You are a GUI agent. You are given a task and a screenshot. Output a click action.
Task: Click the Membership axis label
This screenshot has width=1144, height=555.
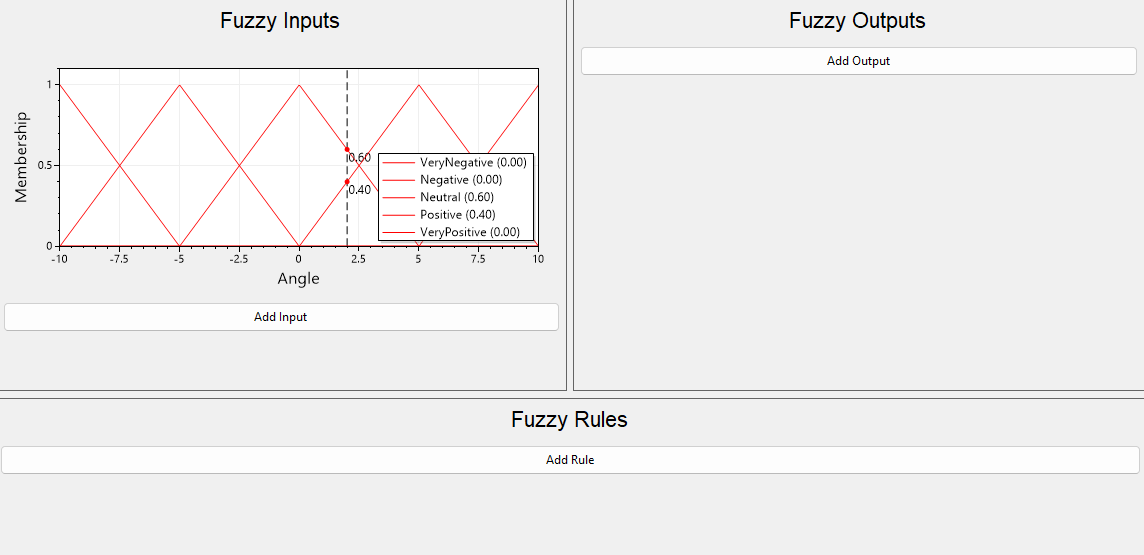(x=21, y=157)
